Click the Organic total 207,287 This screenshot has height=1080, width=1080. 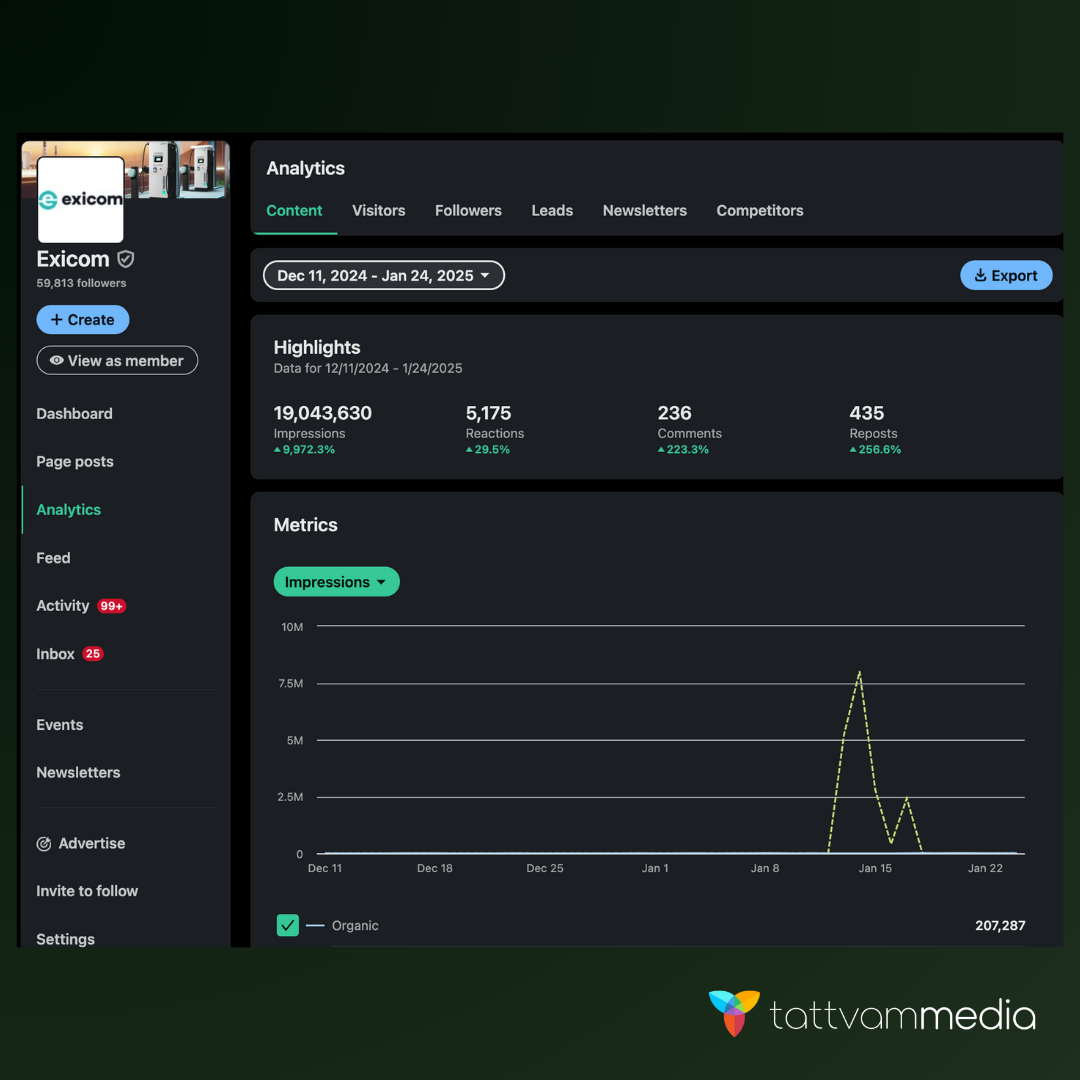[x=1000, y=926]
